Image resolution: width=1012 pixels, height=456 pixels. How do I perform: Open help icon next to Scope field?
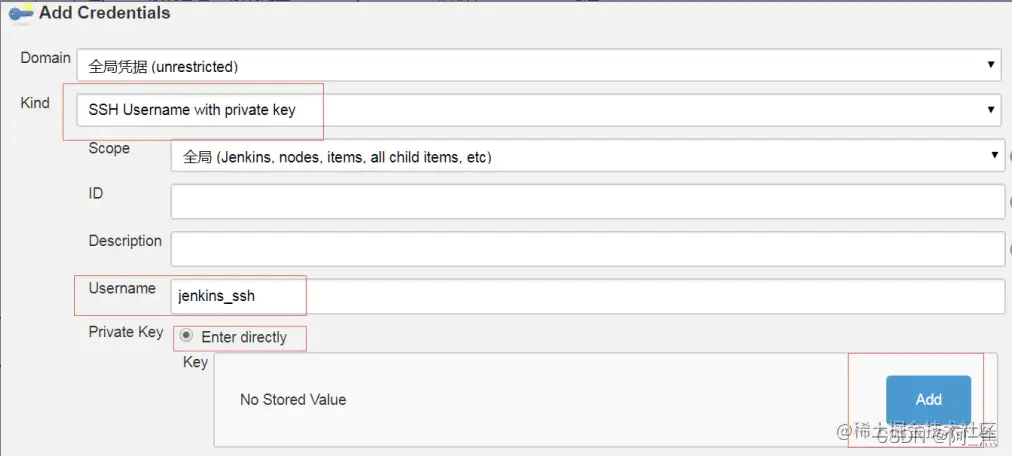click(x=1009, y=156)
